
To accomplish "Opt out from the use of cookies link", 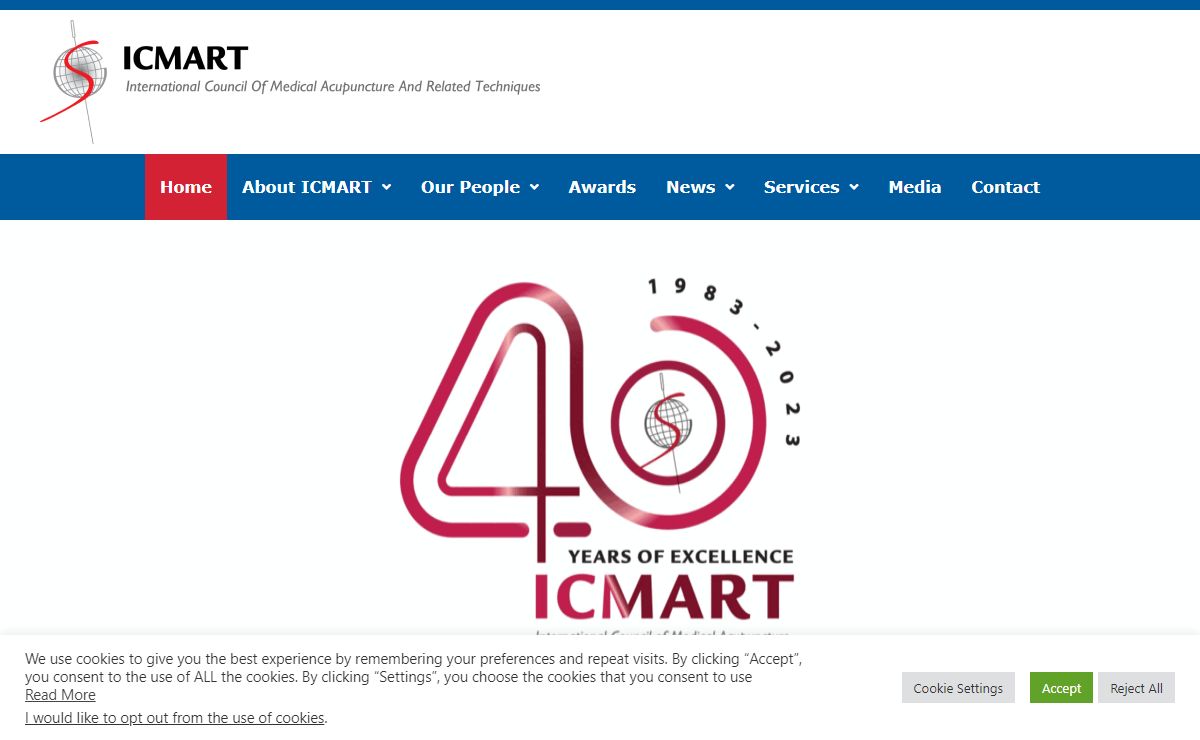I will coord(175,718).
